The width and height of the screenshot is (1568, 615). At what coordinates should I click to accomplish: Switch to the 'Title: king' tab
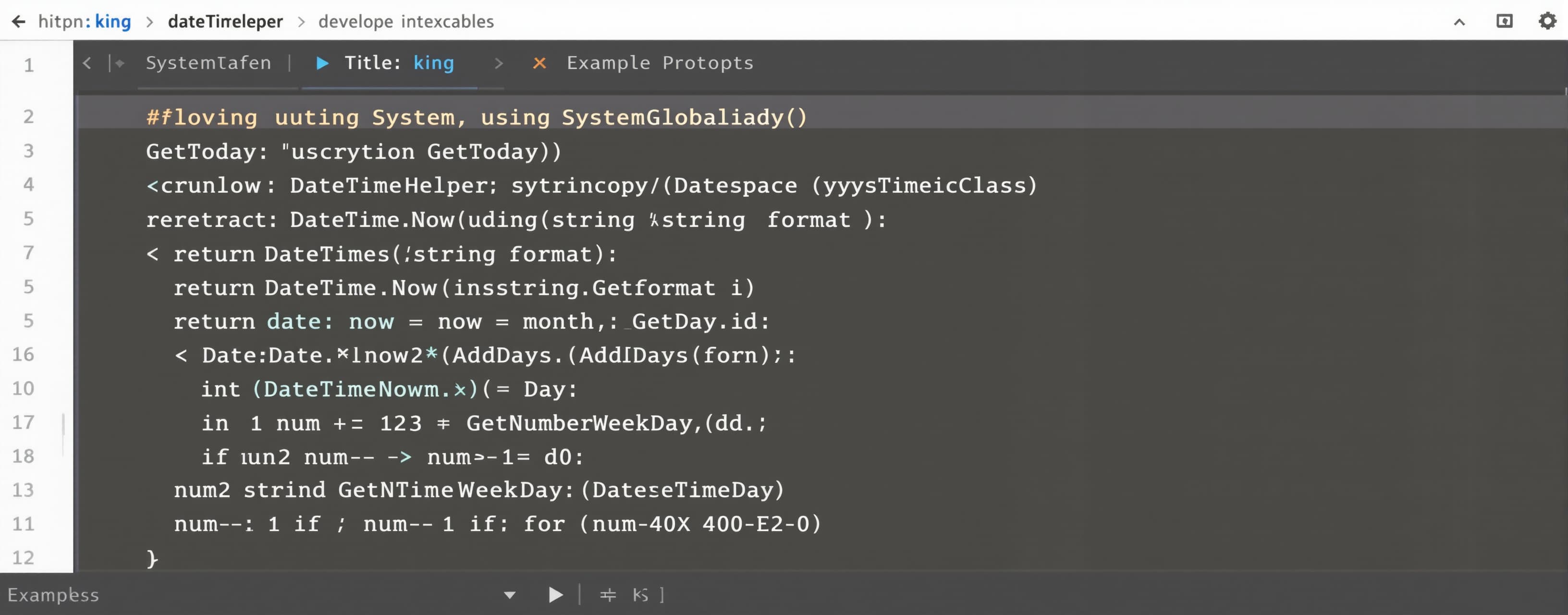399,63
